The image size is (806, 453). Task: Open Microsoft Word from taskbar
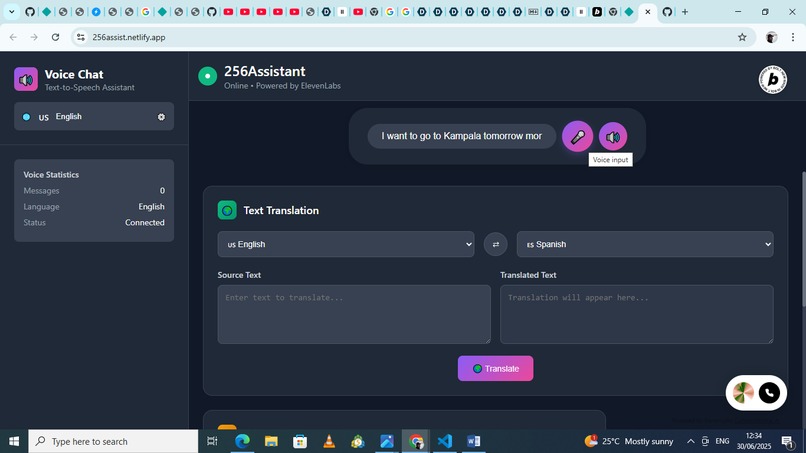click(x=473, y=441)
